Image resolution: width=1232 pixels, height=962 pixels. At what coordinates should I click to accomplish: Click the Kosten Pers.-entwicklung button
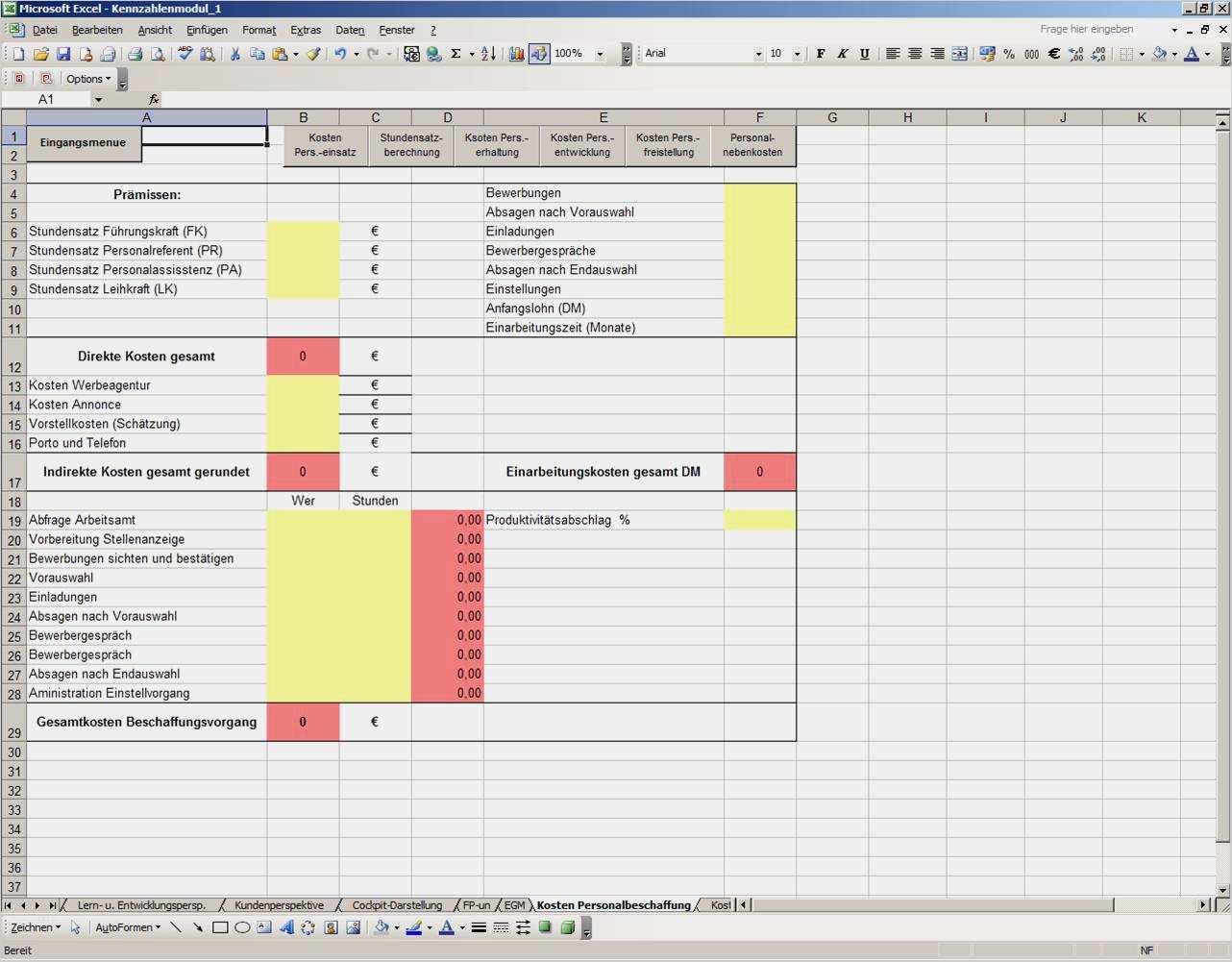pos(582,145)
